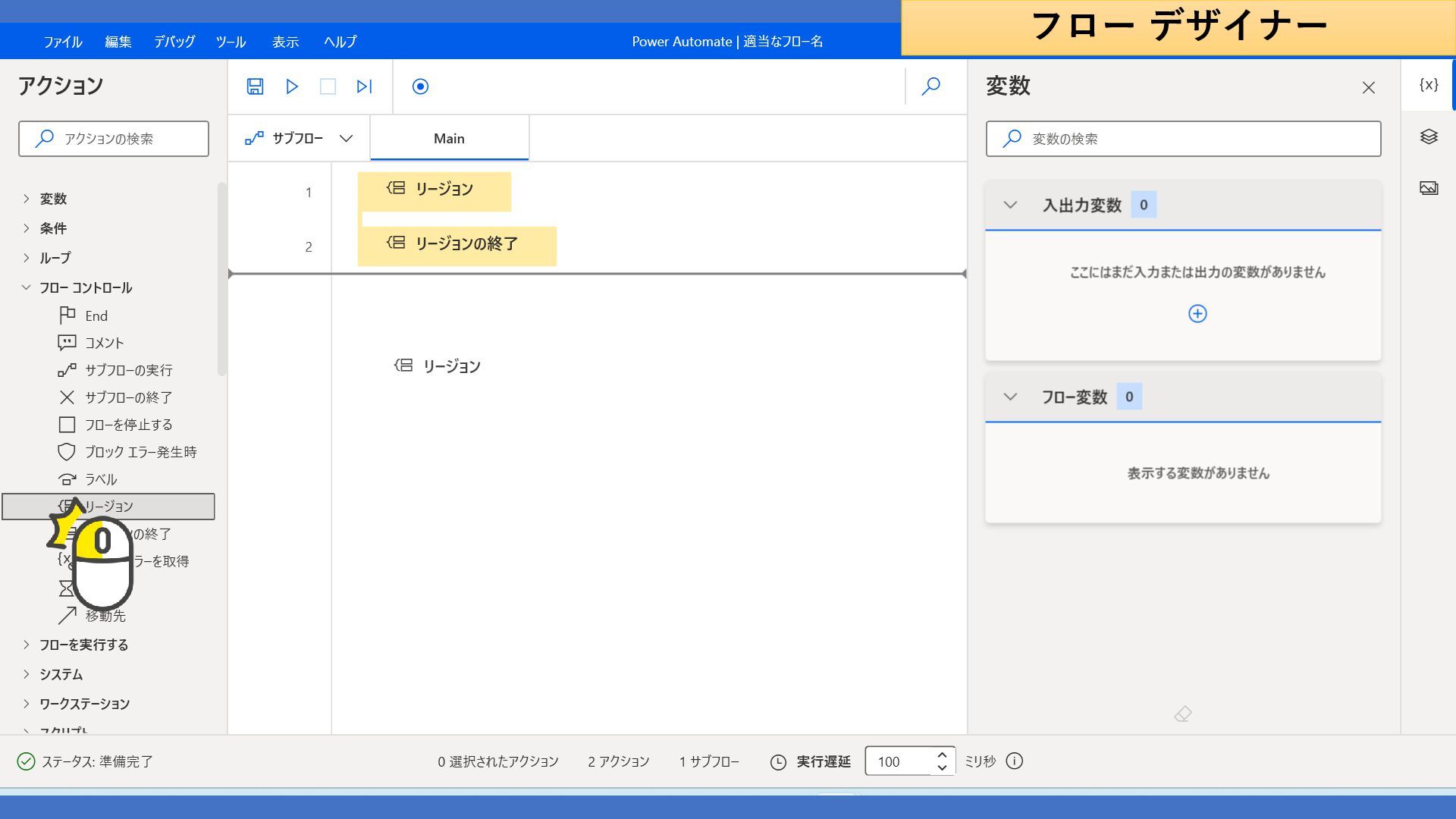1456x819 pixels.
Task: Increase run delay with up stepper
Action: click(x=942, y=755)
